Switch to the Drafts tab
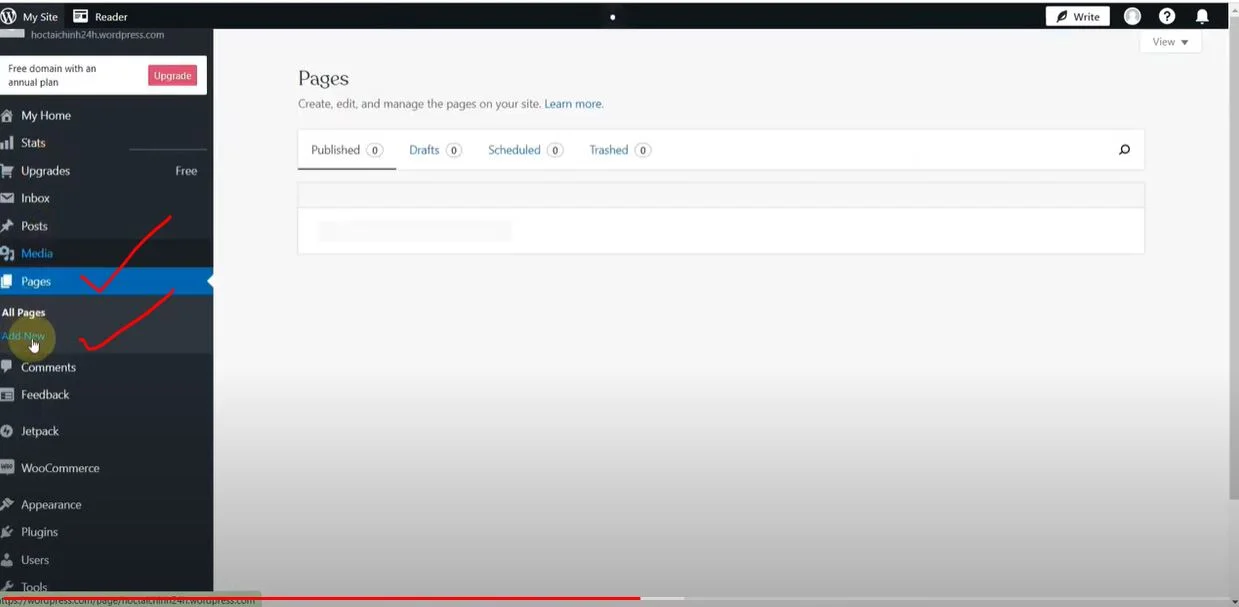 click(x=424, y=150)
